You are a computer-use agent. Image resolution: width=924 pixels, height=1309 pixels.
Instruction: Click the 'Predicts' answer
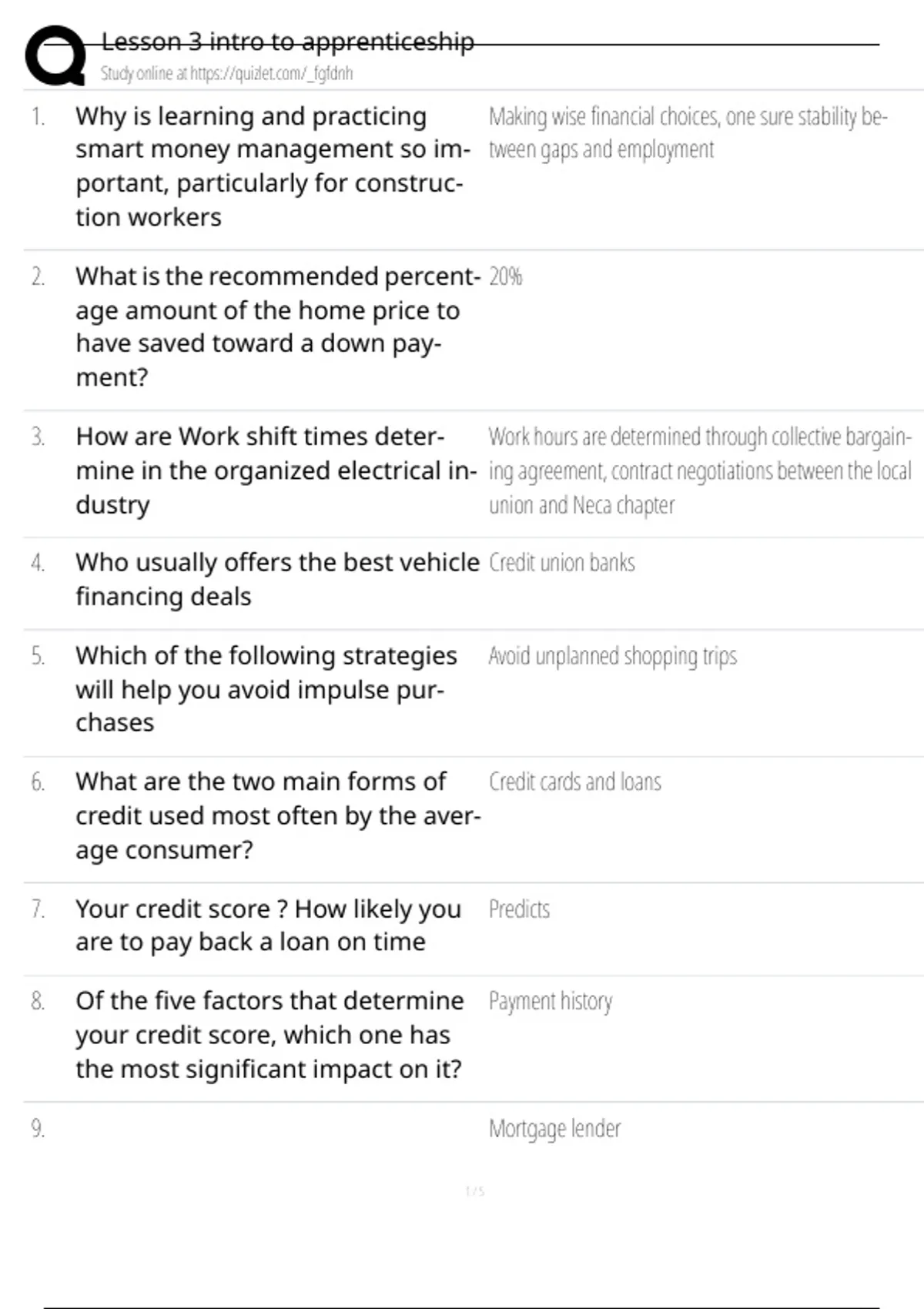[519, 909]
